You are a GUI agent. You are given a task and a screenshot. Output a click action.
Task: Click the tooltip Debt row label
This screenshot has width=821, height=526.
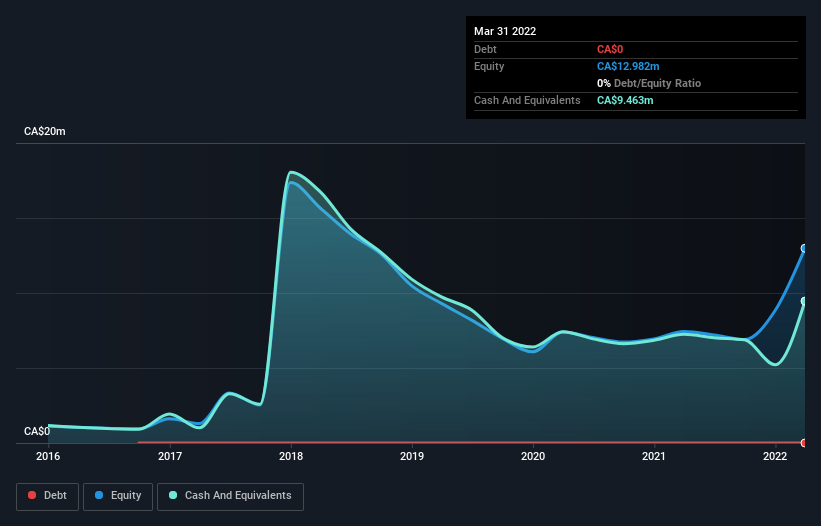point(485,49)
